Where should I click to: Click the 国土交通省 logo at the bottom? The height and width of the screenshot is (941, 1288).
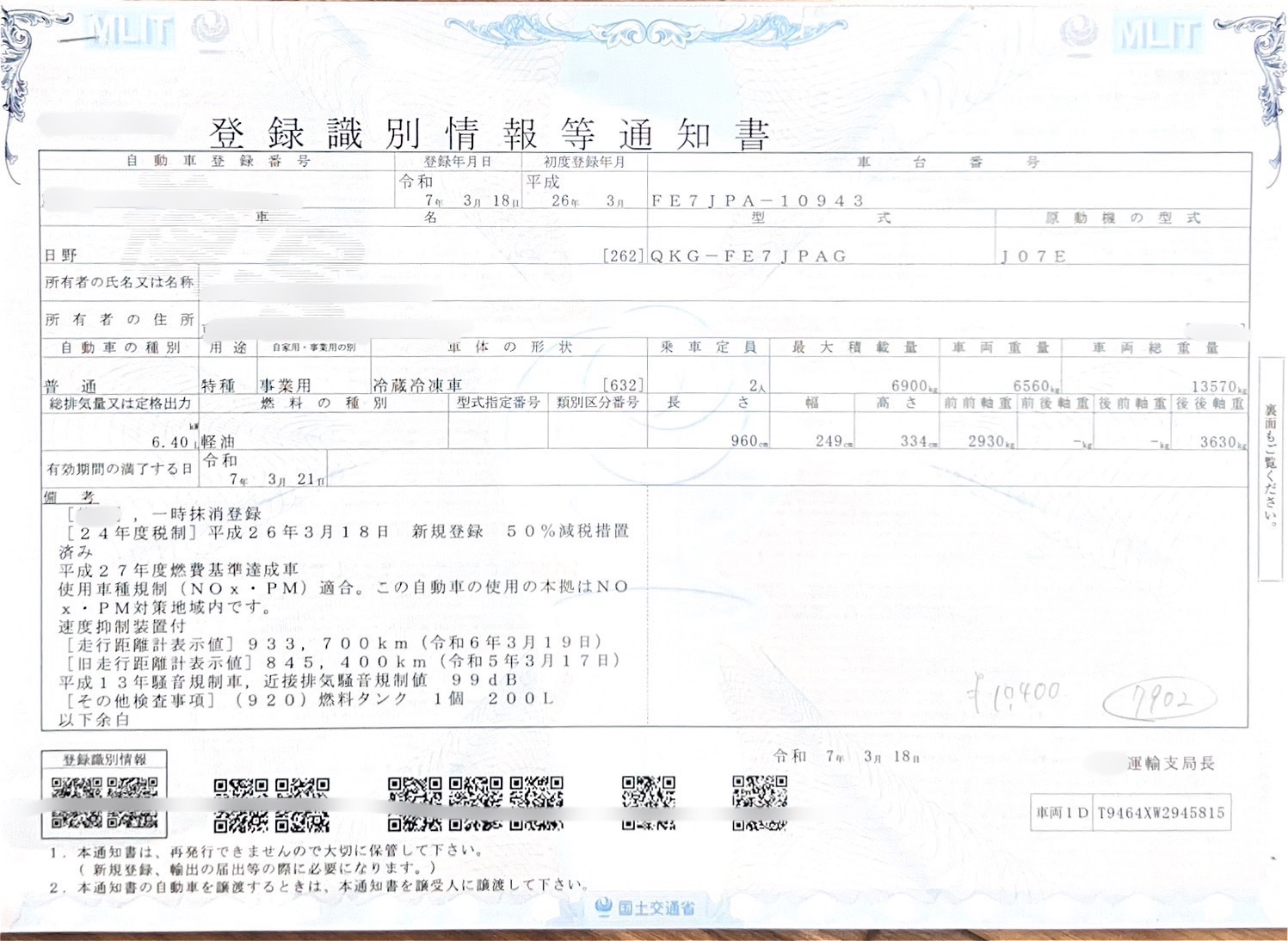[645, 907]
